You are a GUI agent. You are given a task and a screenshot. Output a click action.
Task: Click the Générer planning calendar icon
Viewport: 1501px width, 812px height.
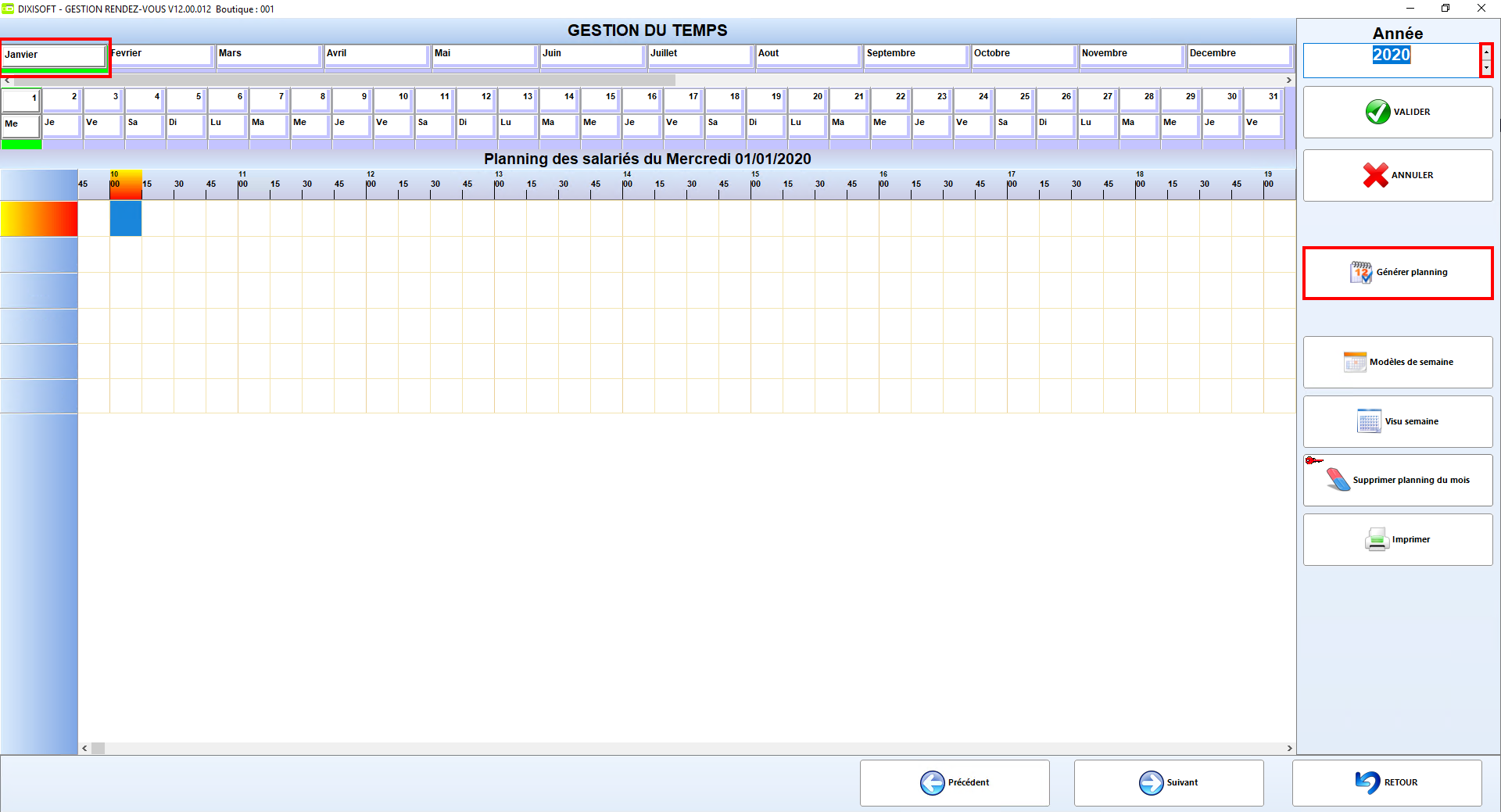(1361, 272)
